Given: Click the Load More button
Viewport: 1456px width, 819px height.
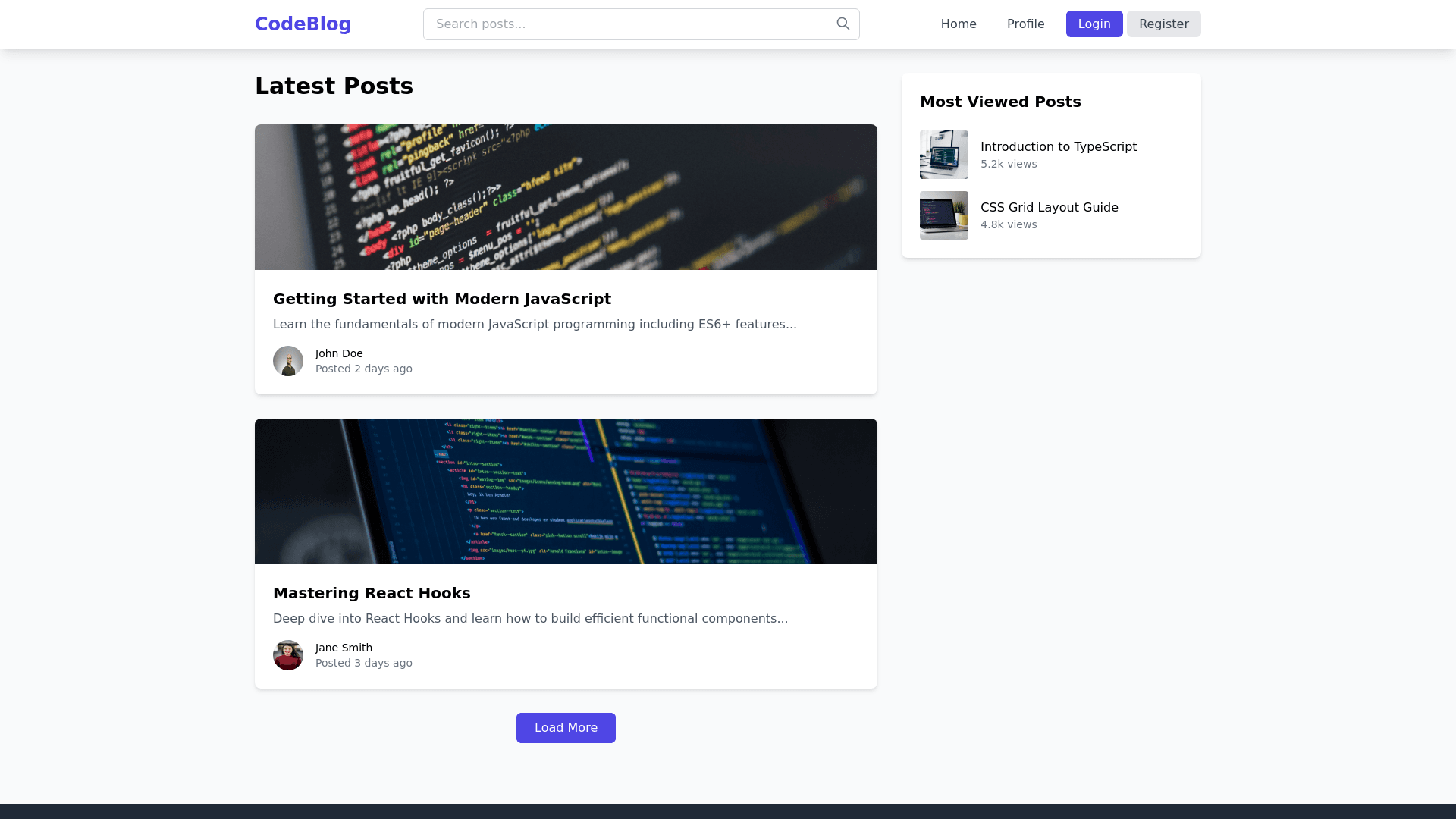Looking at the screenshot, I should coord(566,728).
